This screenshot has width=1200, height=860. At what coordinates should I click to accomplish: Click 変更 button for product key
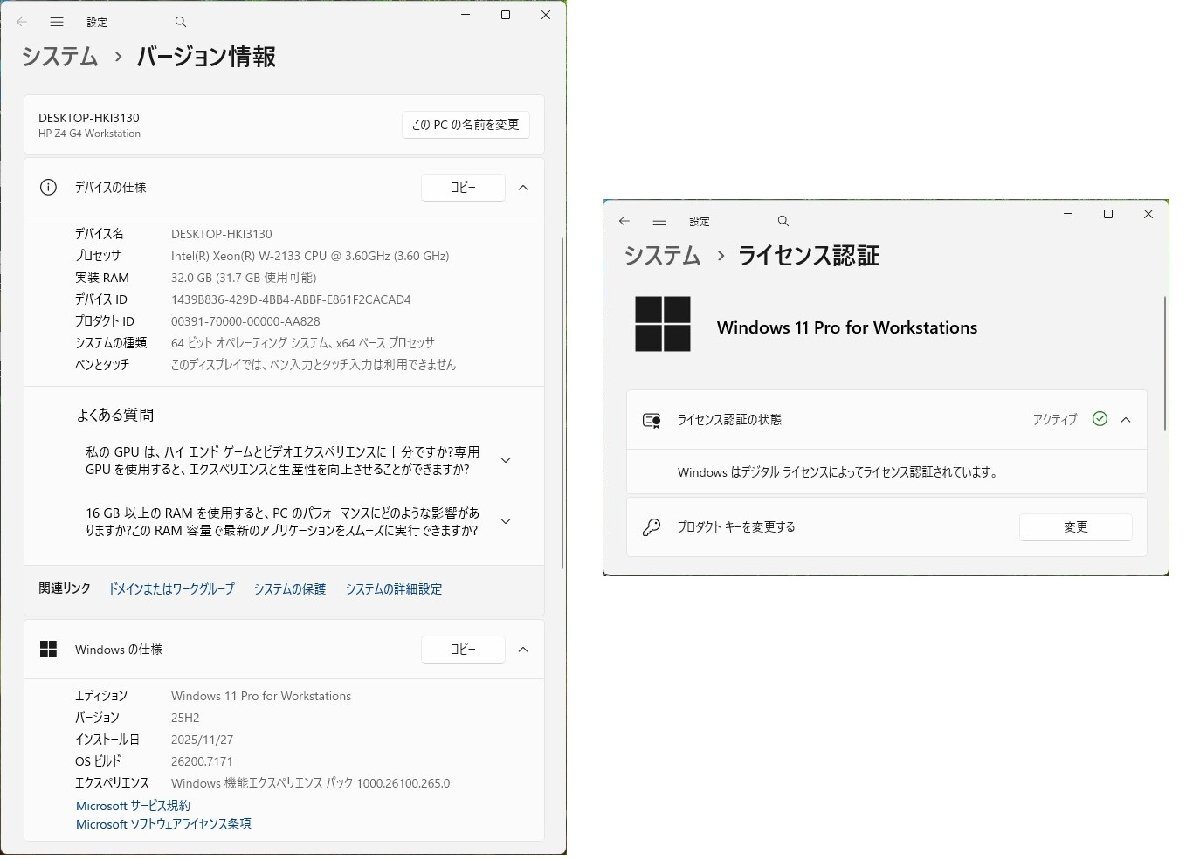(1076, 527)
